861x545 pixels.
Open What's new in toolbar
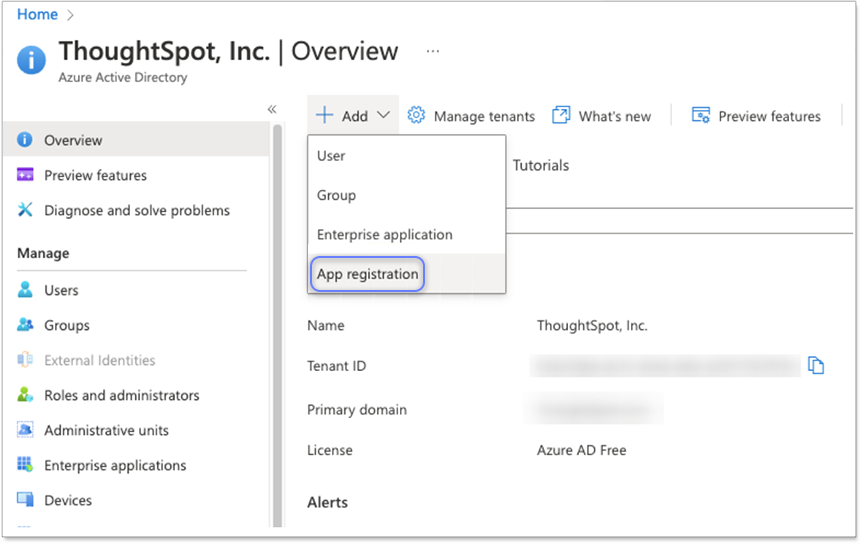tap(602, 116)
